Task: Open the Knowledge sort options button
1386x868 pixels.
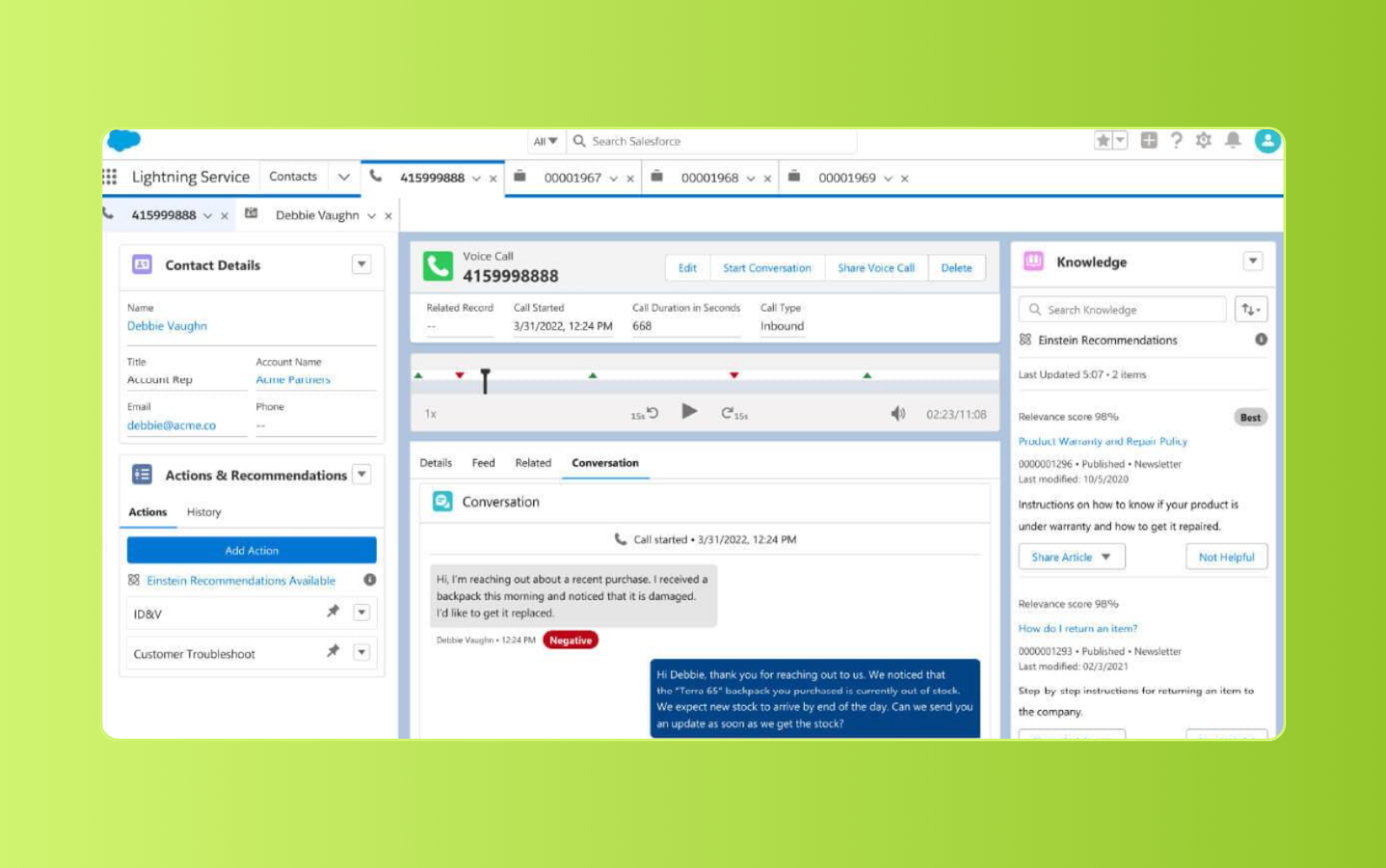Action: [x=1251, y=310]
